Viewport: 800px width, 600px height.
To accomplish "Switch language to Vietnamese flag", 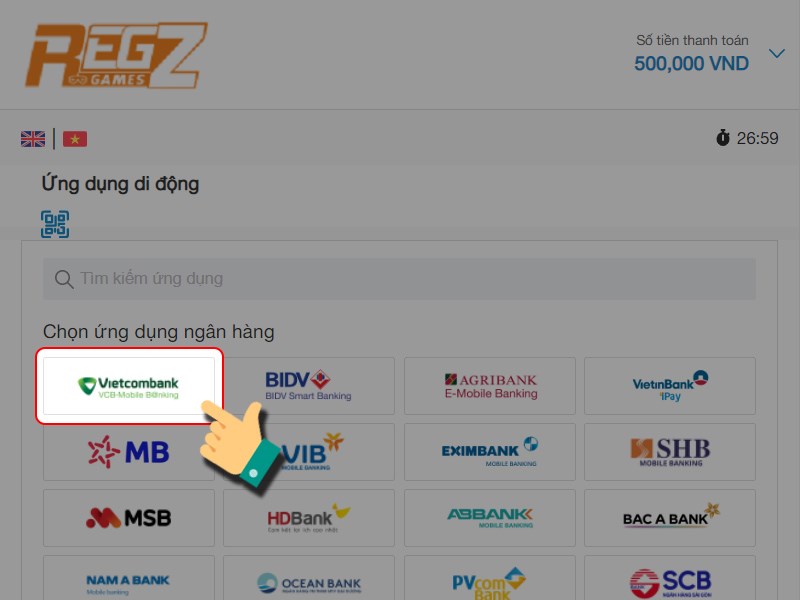I will coord(75,139).
